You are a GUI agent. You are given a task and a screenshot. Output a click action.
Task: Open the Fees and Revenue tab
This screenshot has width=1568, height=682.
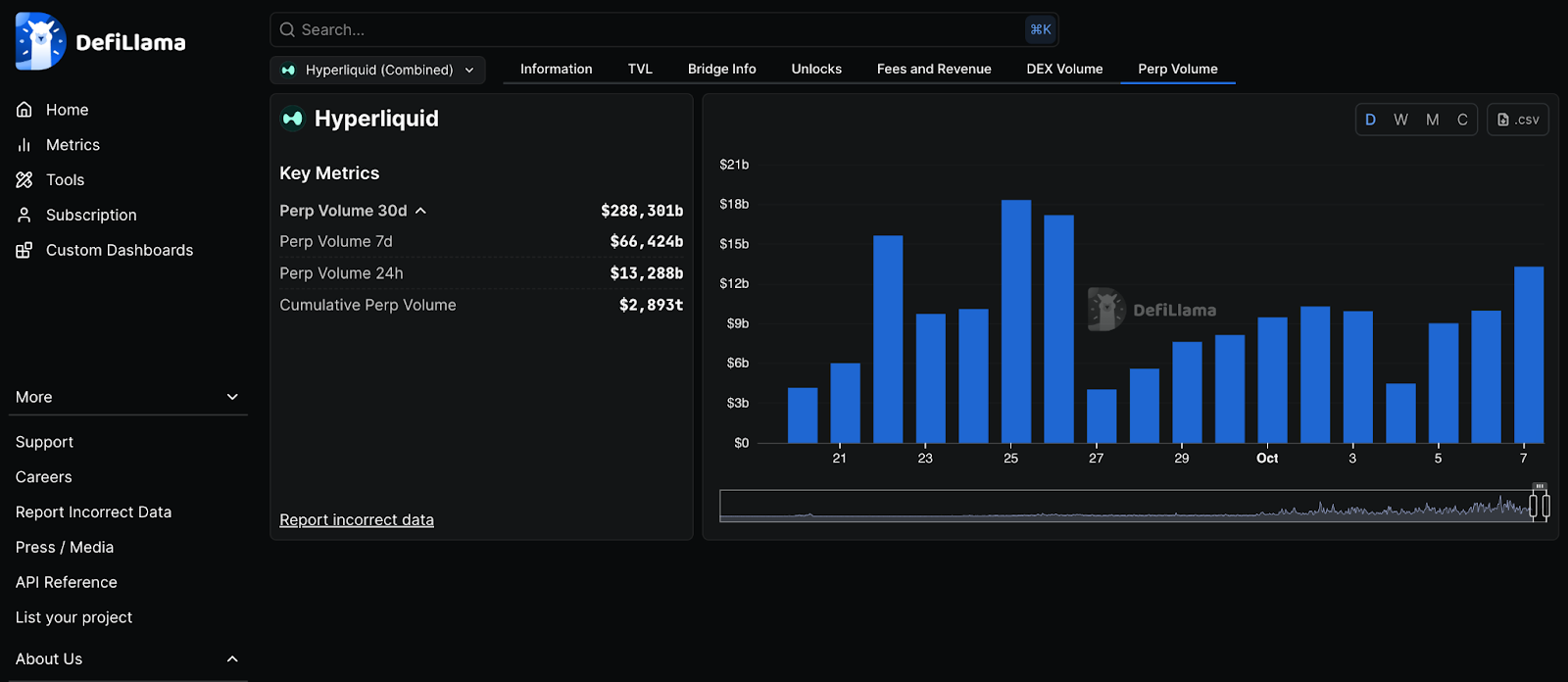tap(933, 69)
